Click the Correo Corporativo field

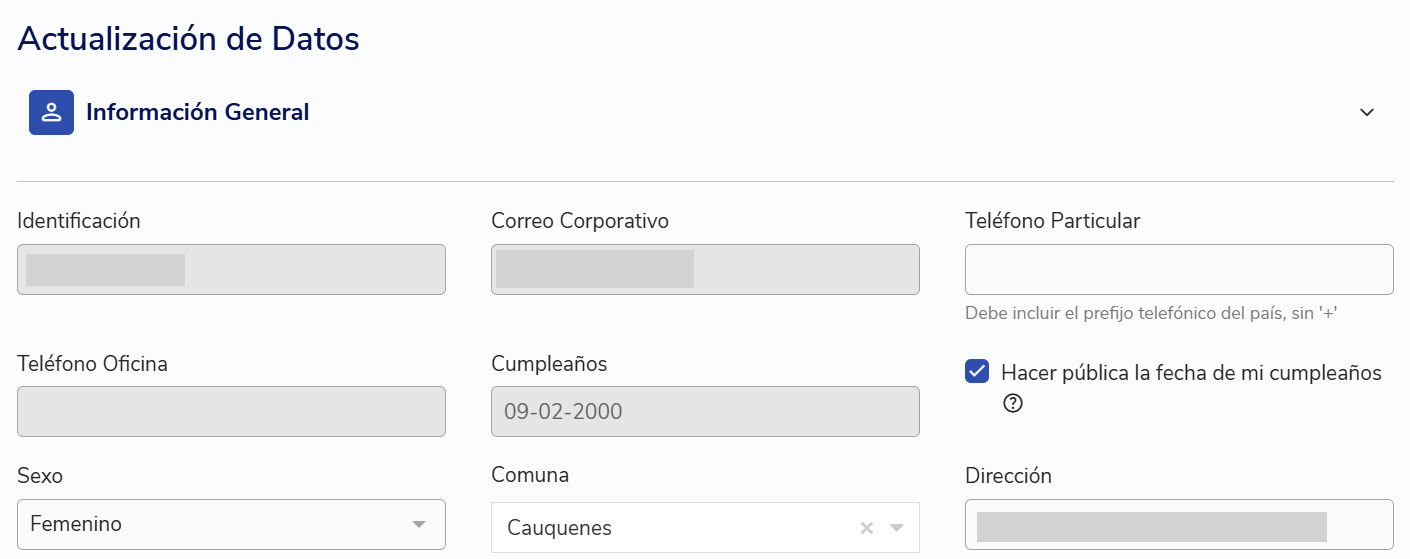tap(705, 270)
